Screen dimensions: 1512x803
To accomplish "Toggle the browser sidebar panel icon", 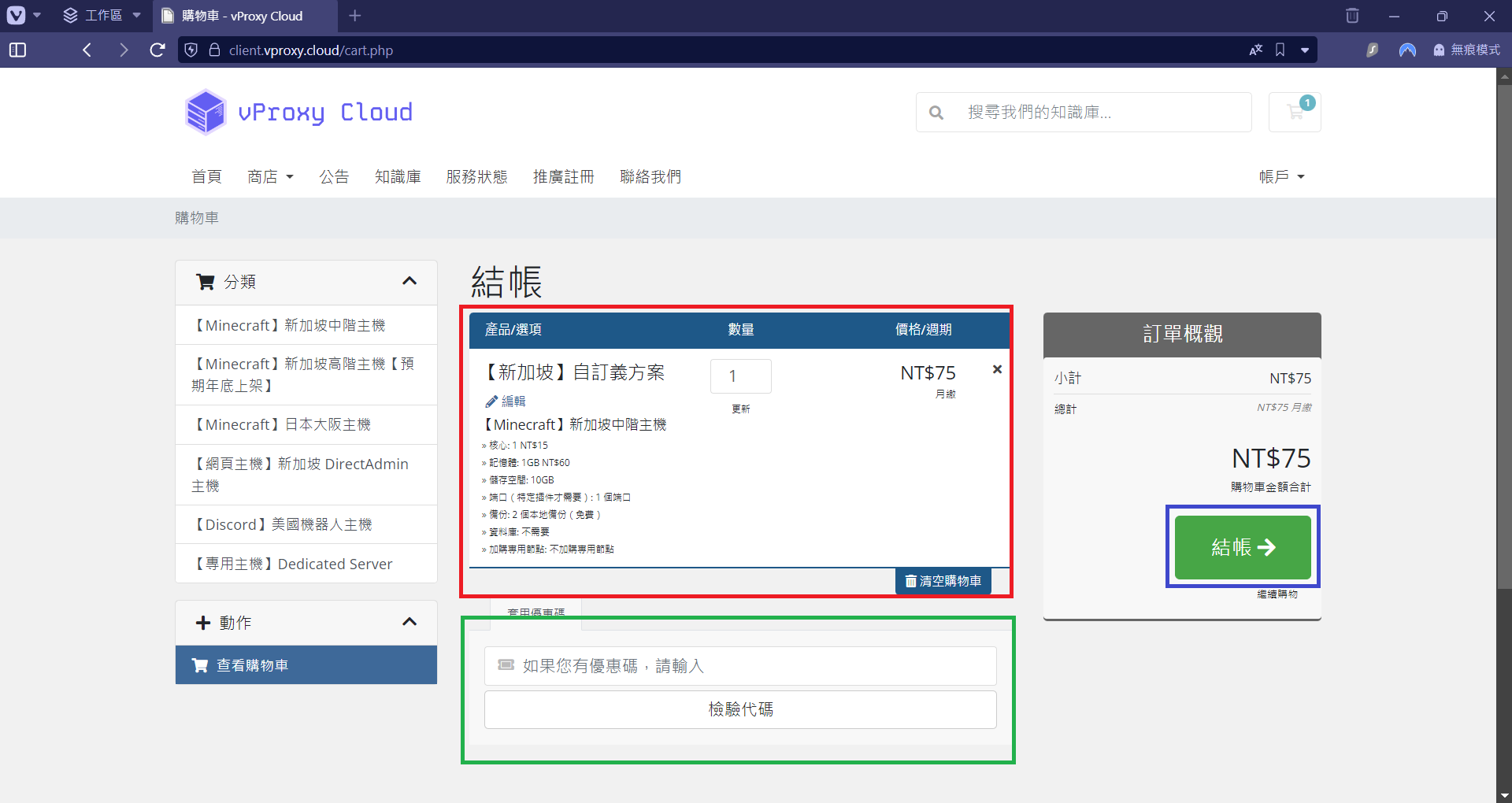I will coord(17,50).
